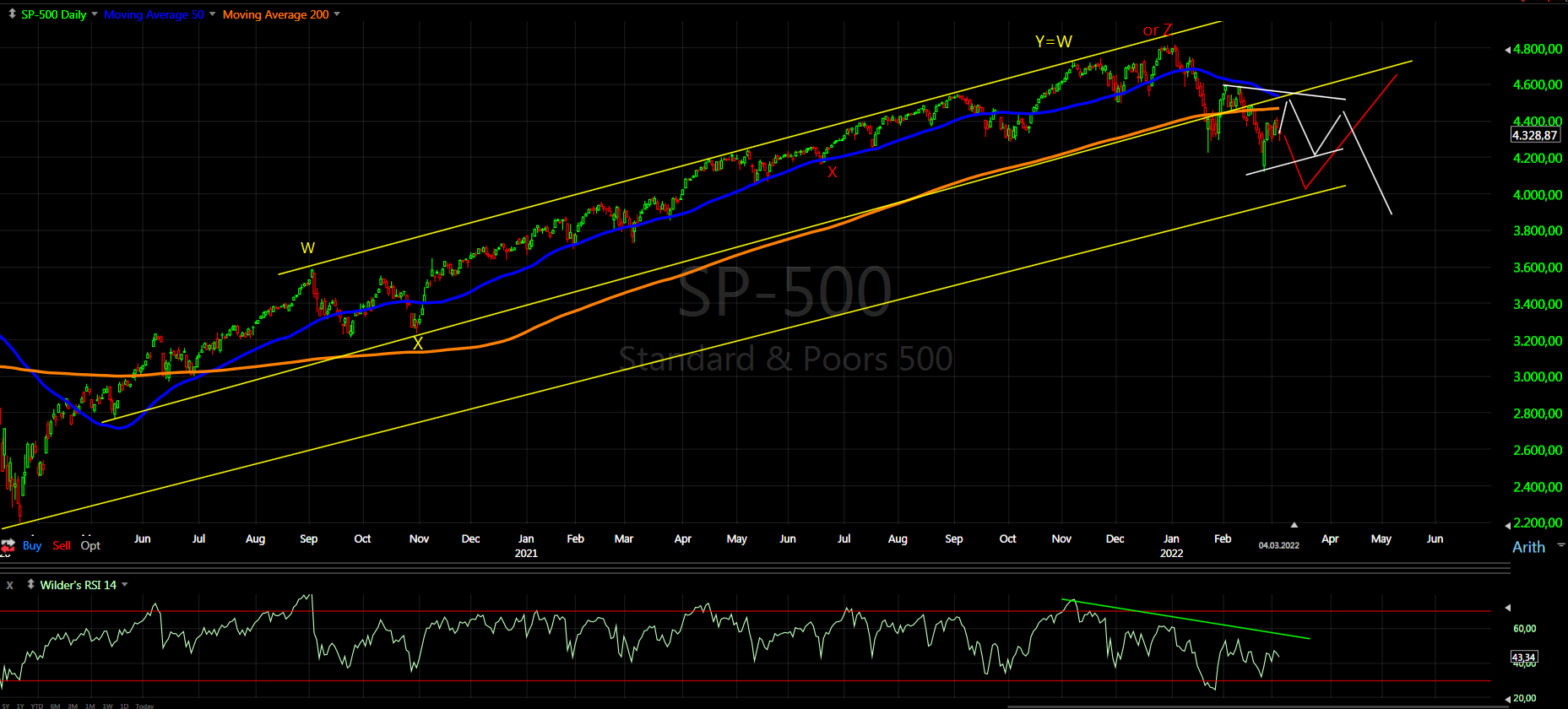Click the 2022 year label on time axis
Viewport: 1568px width, 709px height.
[x=1171, y=553]
